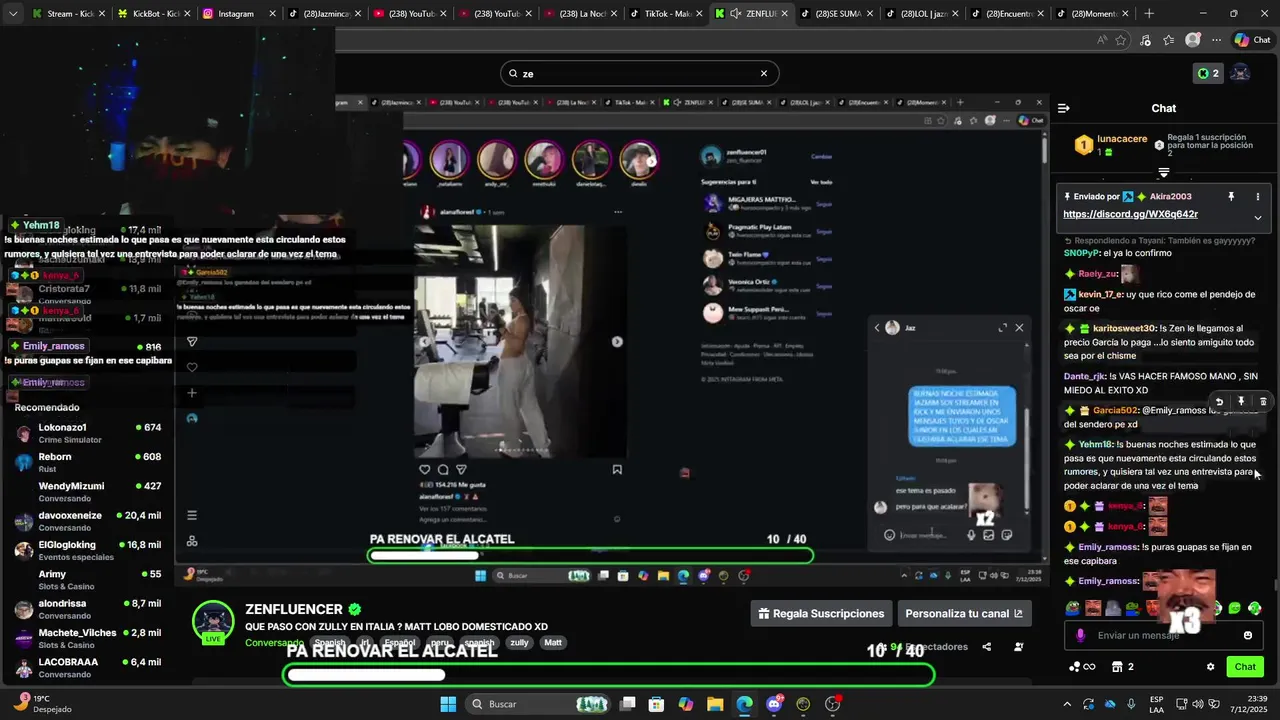Click the search box containing 'ze'
Image resolution: width=1280 pixels, height=720 pixels.
click(639, 73)
